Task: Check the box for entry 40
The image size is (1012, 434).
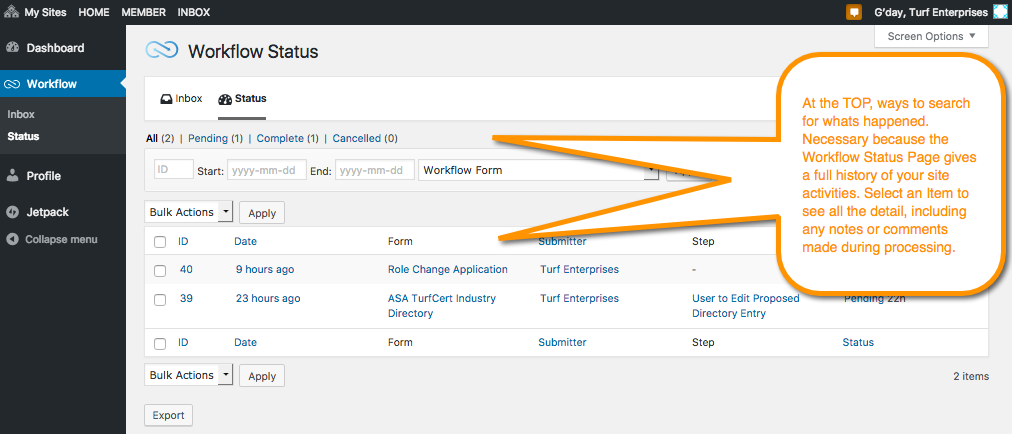Action: (160, 271)
